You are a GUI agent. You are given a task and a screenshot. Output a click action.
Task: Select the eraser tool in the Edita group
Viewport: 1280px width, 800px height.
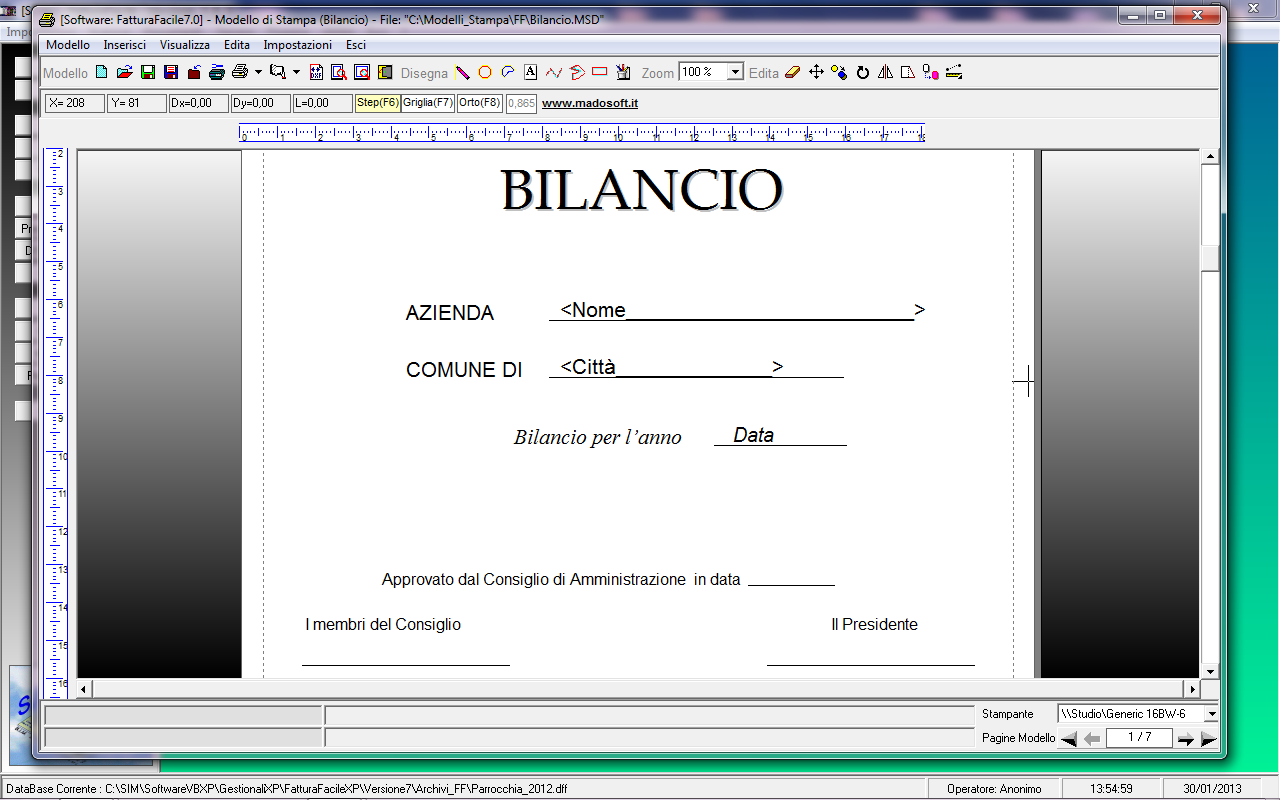(793, 72)
